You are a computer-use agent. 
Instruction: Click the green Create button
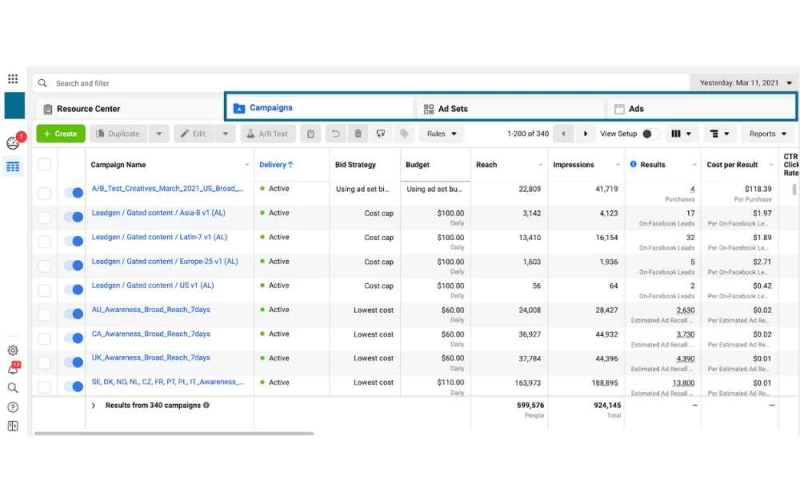click(60, 133)
